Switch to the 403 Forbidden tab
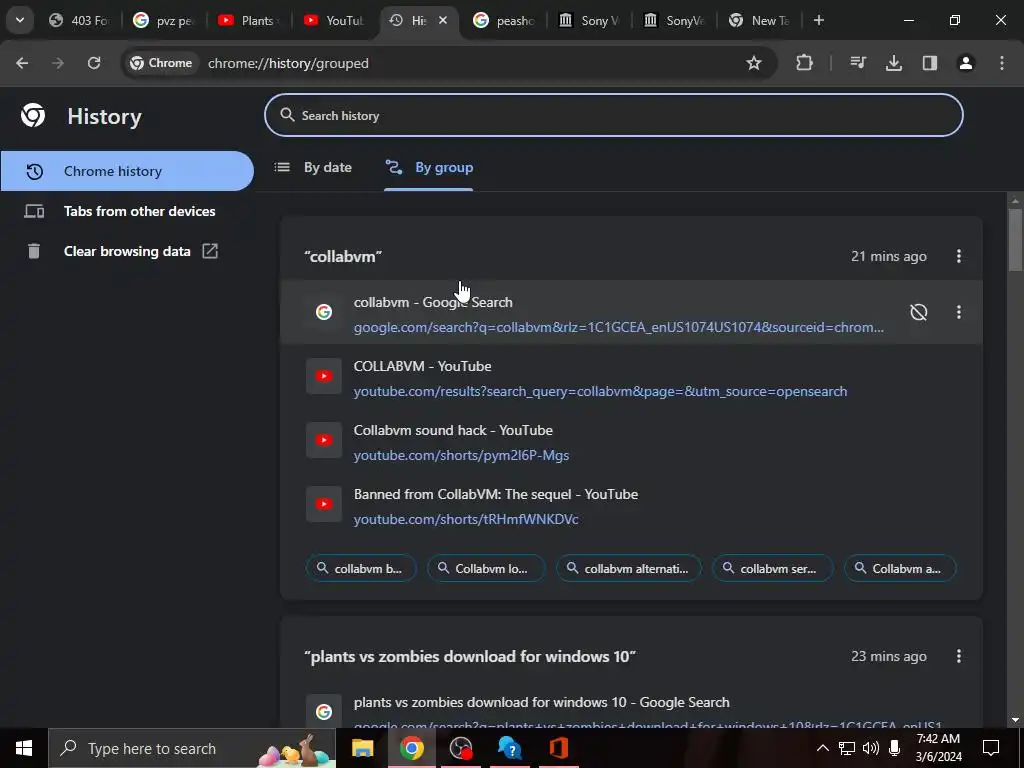 tap(80, 20)
